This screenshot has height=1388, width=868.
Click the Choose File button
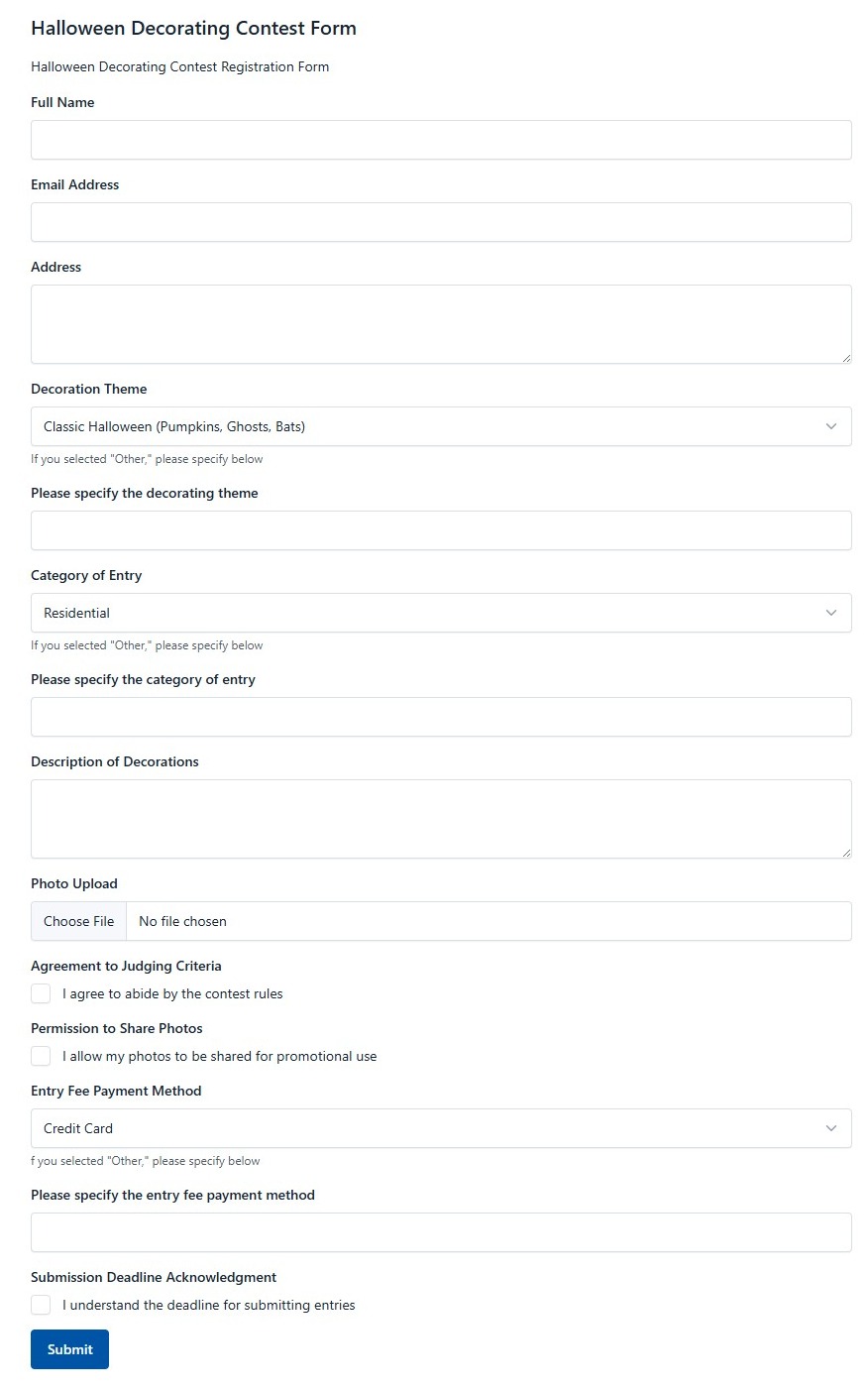(79, 921)
